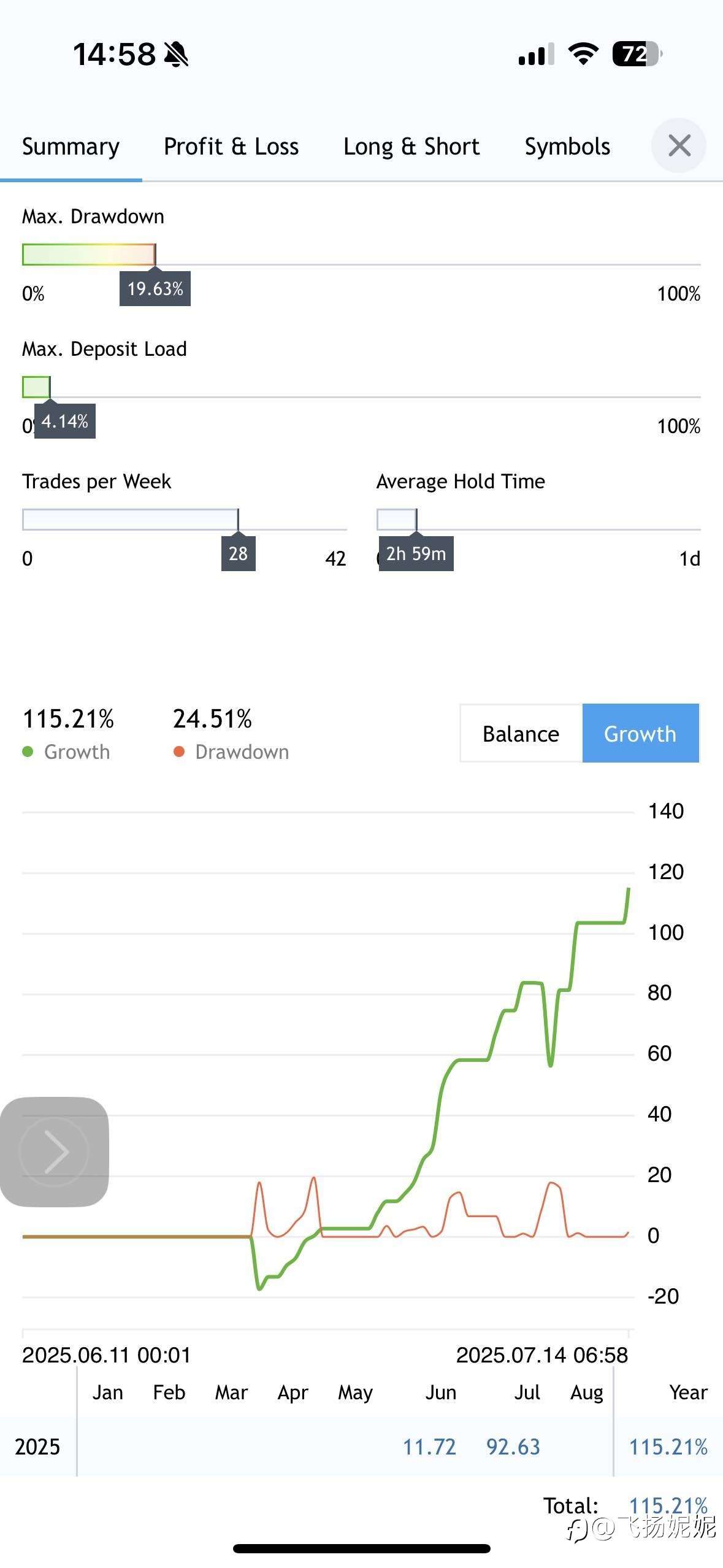Screen dimensions: 723x1568
Task: Tap the Average Hold Time 2h 59m marker
Action: point(416,553)
